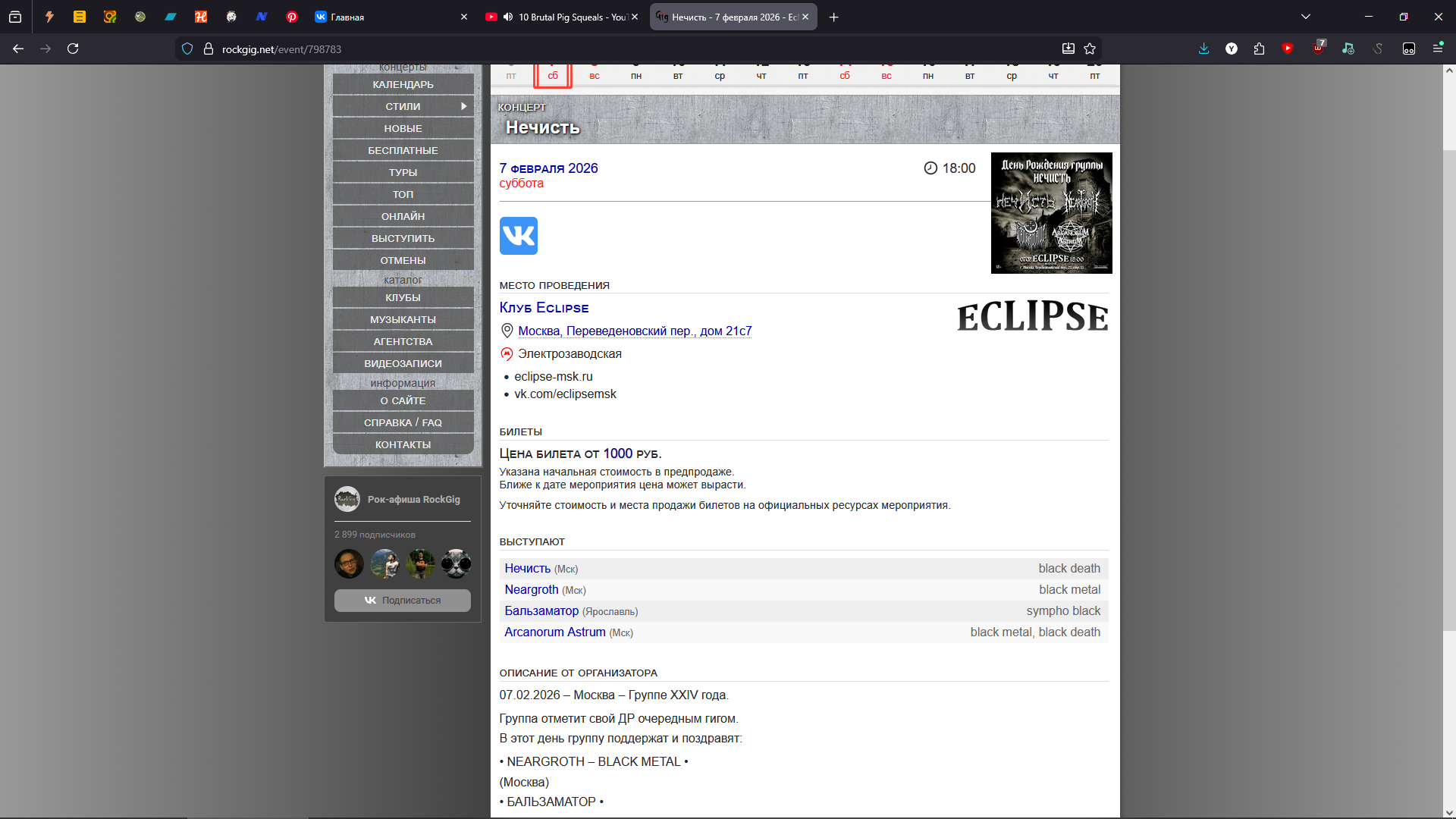Open the Neargroth band link
The image size is (1456, 819).
531,589
